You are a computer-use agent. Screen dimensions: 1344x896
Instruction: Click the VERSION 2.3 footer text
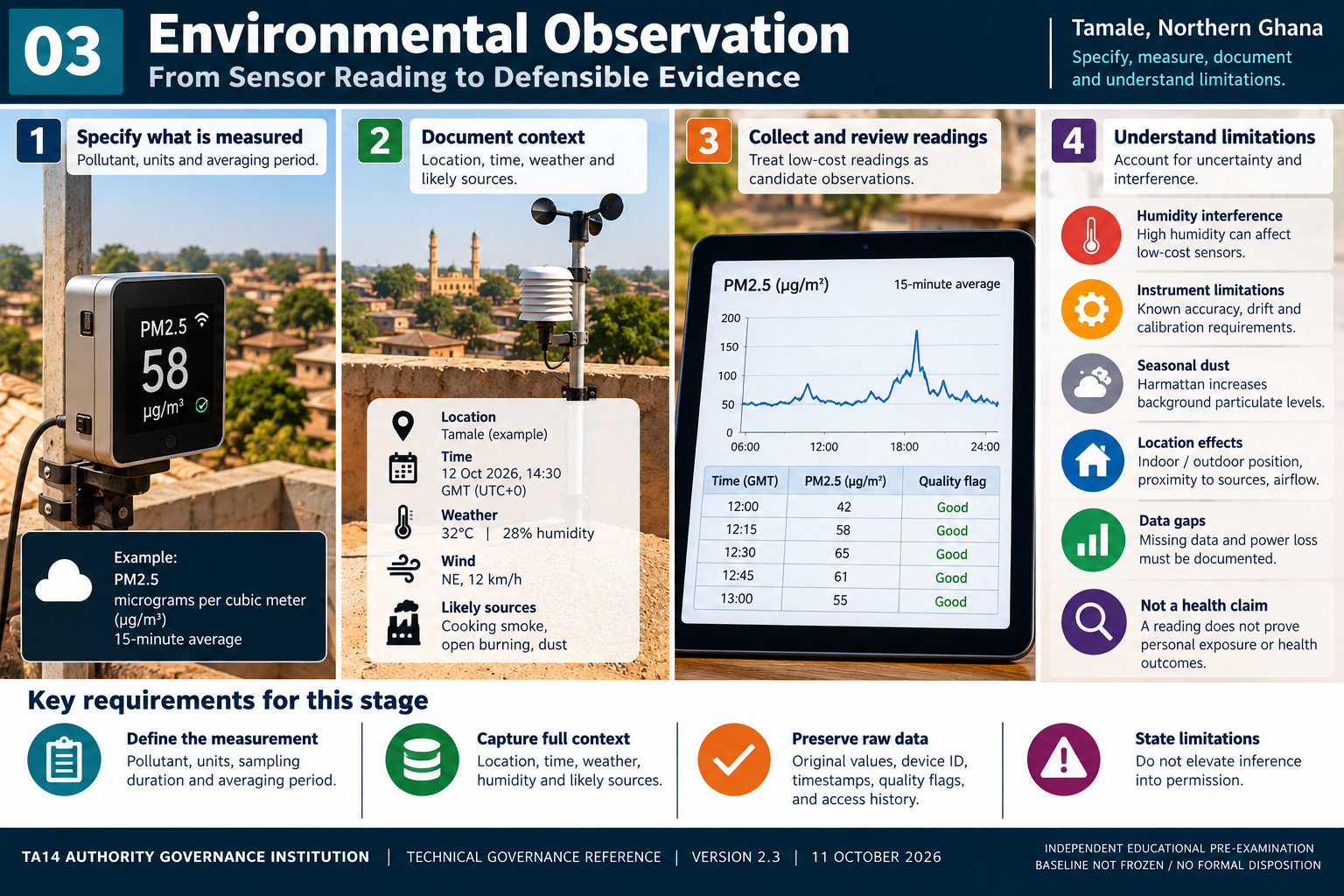click(x=736, y=857)
